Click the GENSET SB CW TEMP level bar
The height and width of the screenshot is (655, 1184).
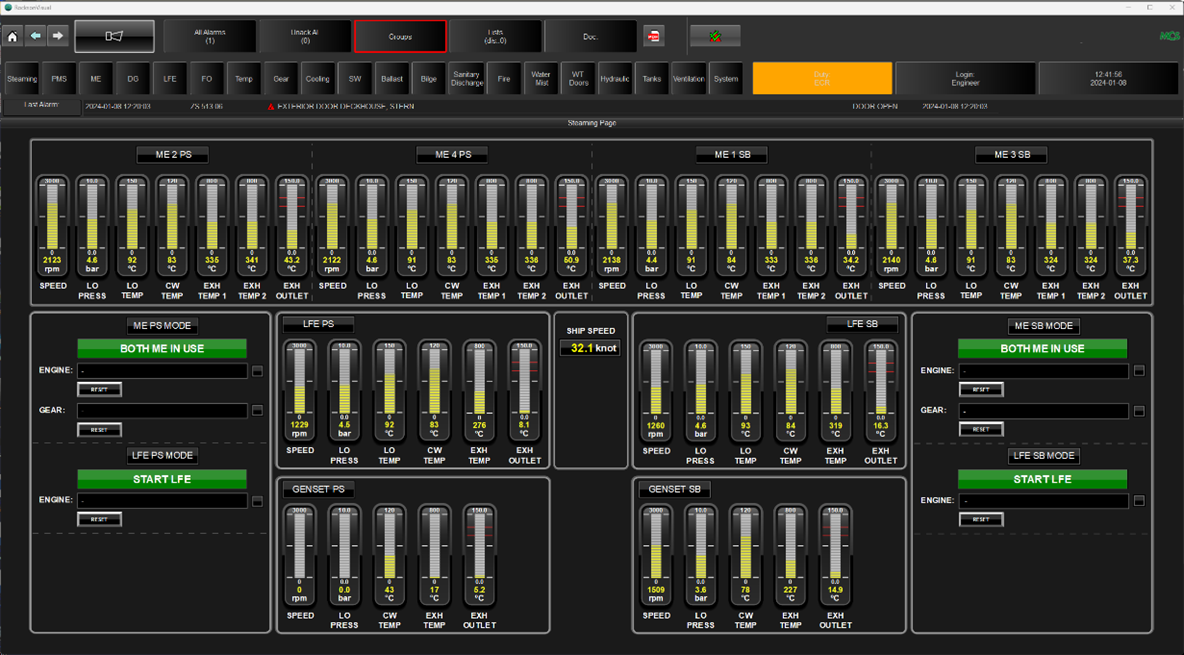[x=745, y=545]
